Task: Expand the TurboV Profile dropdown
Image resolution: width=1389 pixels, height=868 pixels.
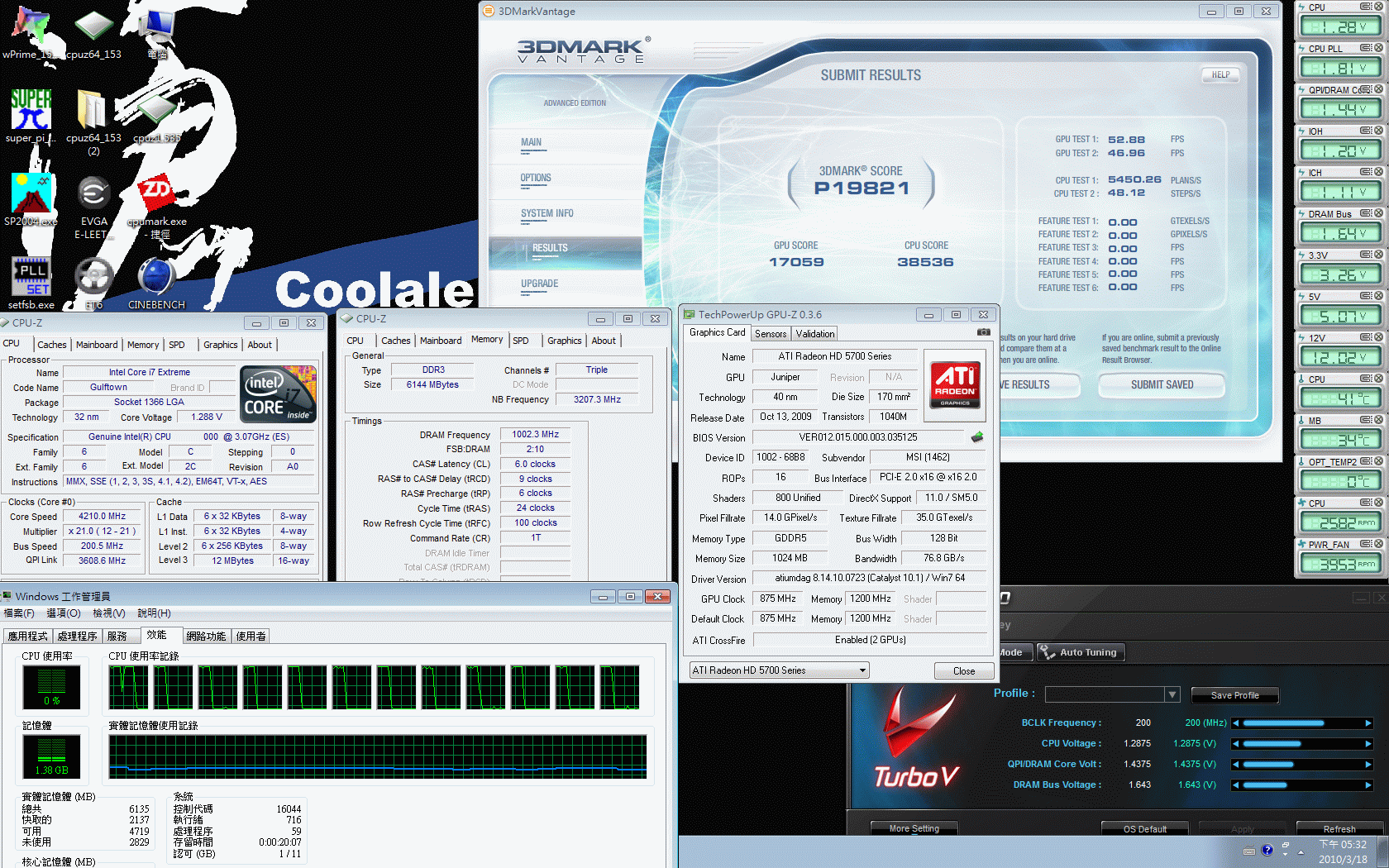Action: (1172, 694)
